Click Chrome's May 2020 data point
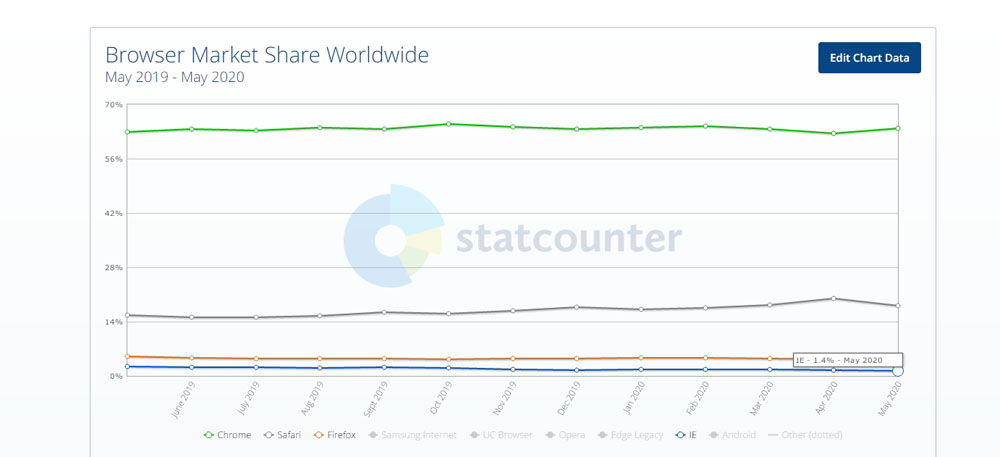 [897, 128]
